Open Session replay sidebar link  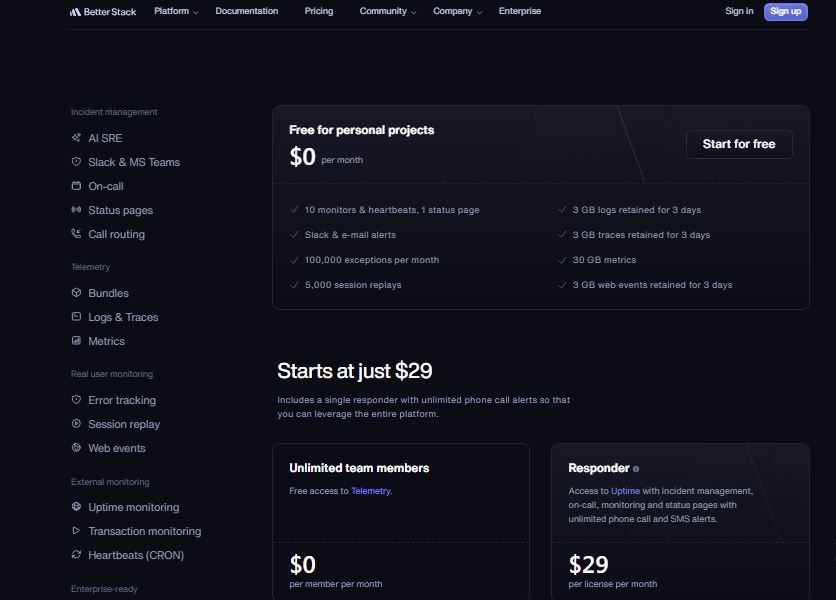coord(124,424)
